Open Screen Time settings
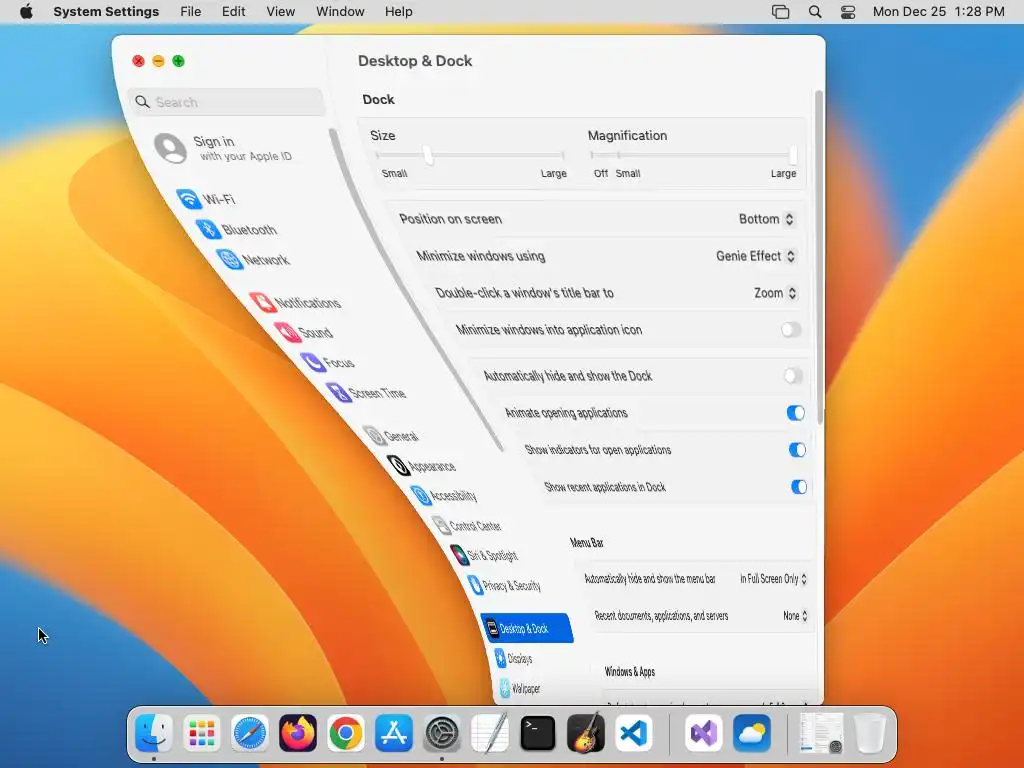 coord(366,392)
